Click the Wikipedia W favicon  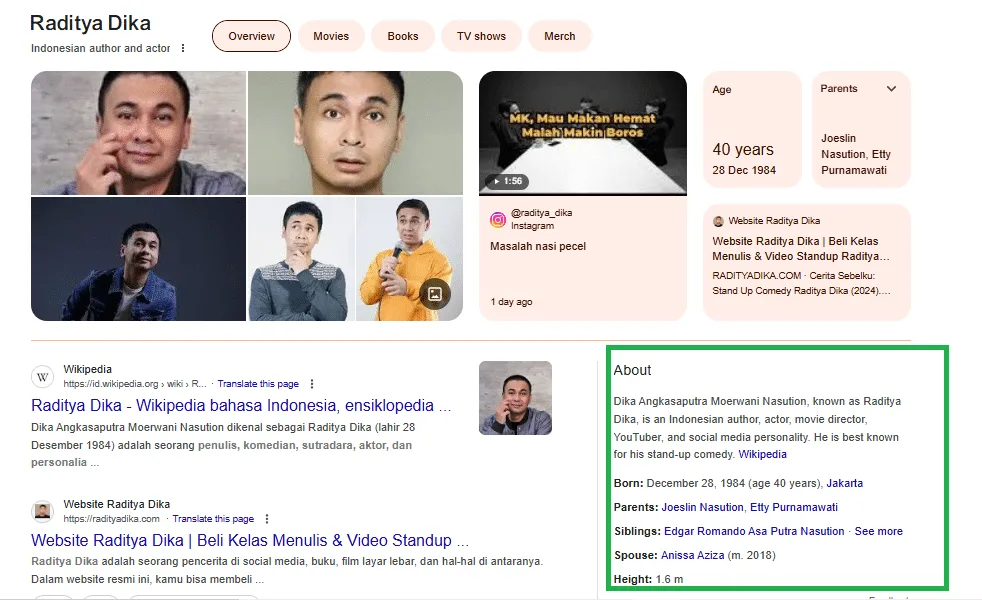(43, 376)
